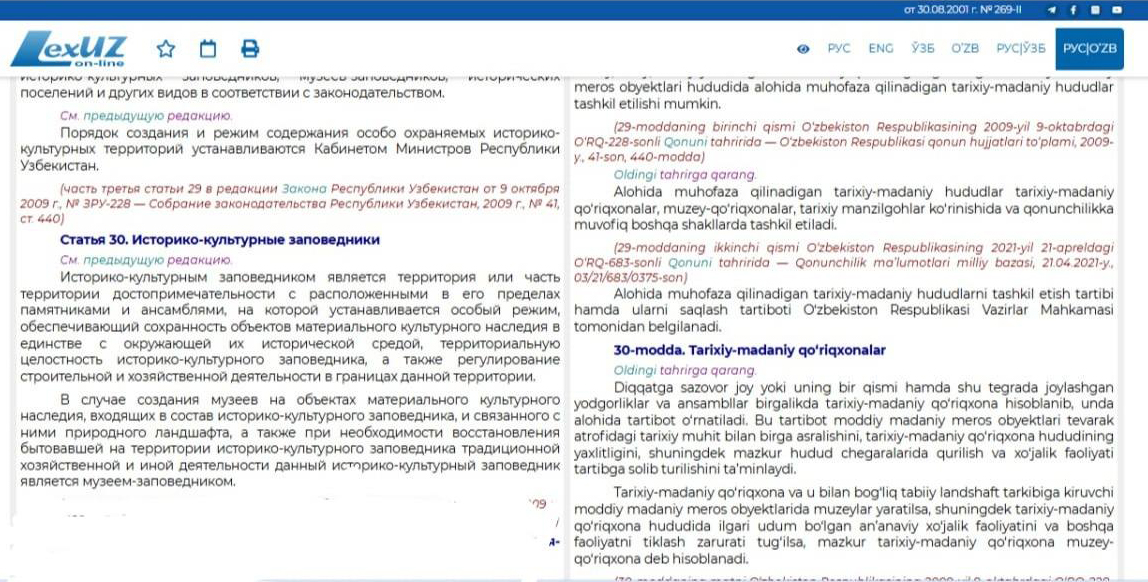Select the O'ZB Latin Uzbek tab

click(965, 49)
